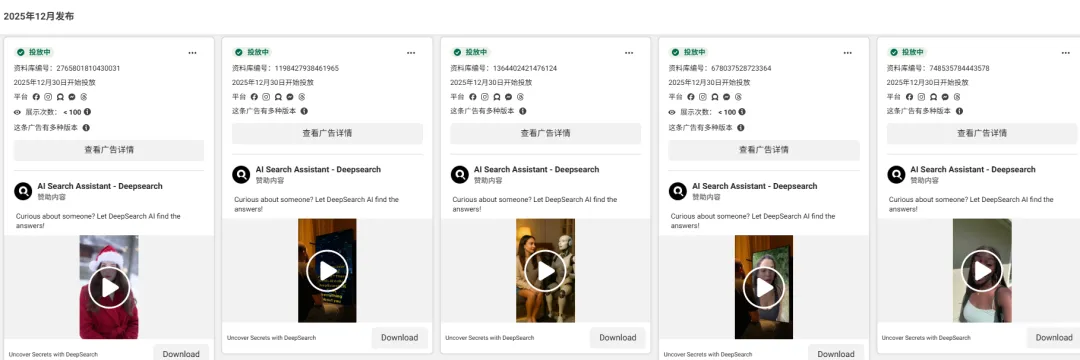Click the 2025年12月发布 heading

pyautogui.click(x=39, y=16)
